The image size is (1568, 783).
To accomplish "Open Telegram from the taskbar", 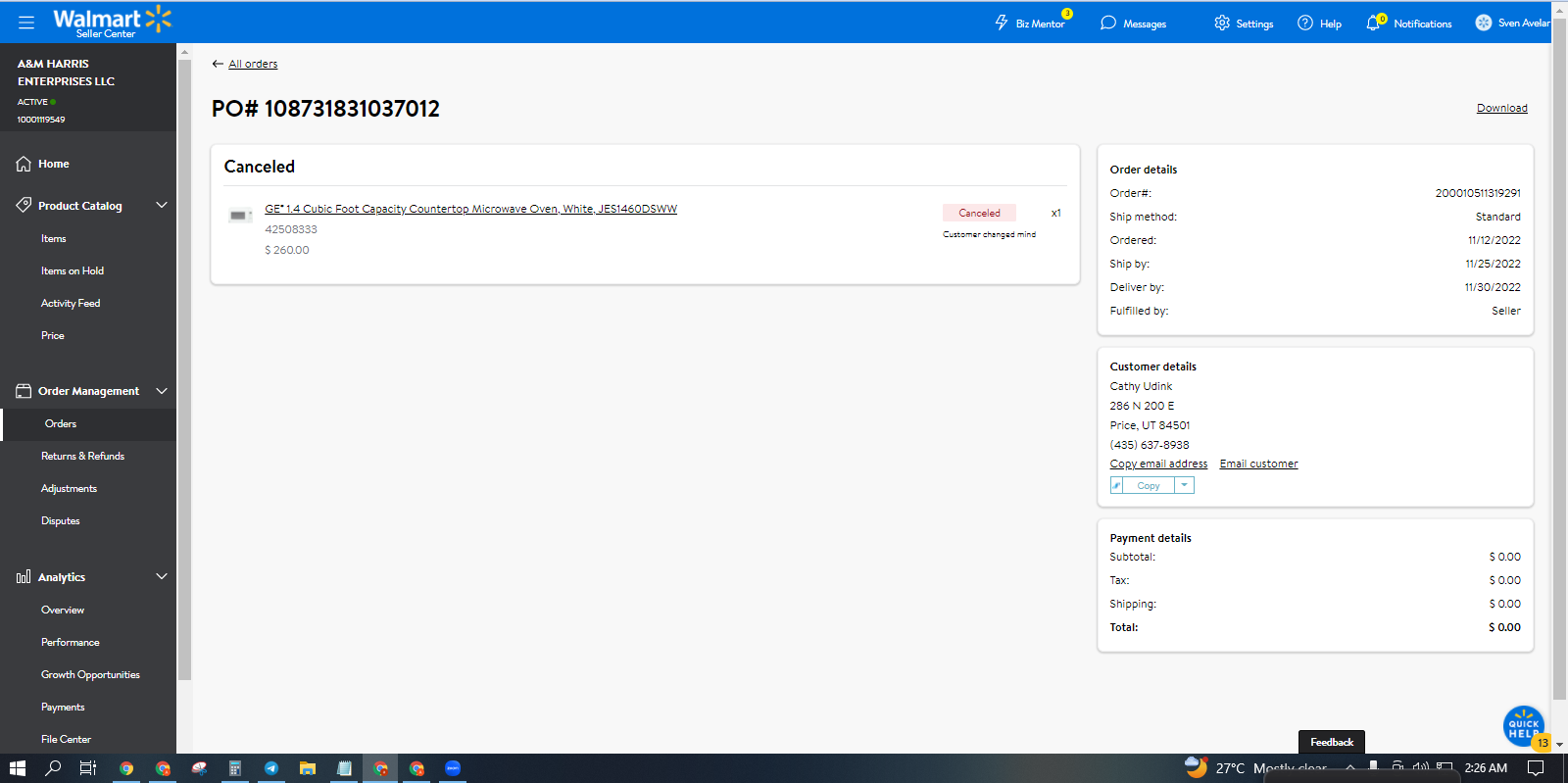I will [x=271, y=768].
